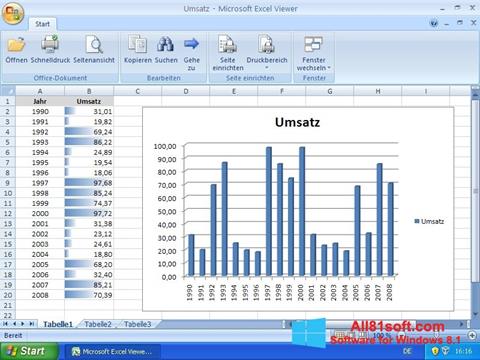The width and height of the screenshot is (480, 360).
Task: Click the Umsatz chart legend entry
Action: (x=429, y=221)
